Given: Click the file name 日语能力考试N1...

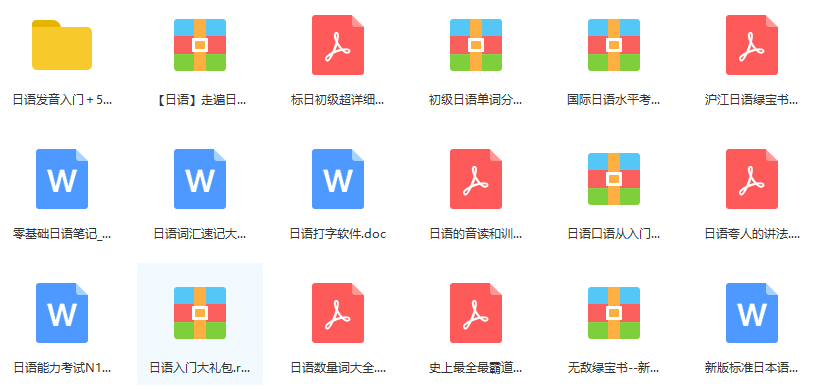Looking at the screenshot, I should click(x=62, y=368).
